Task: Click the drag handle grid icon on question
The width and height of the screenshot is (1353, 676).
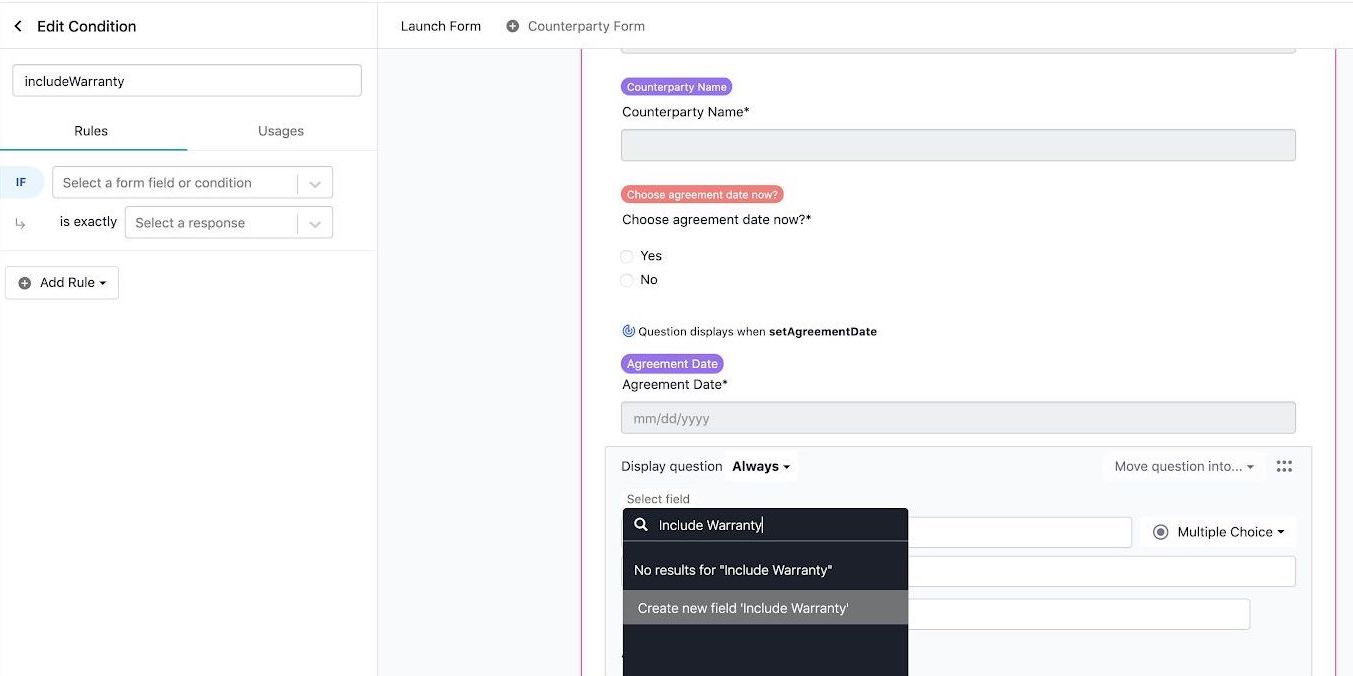Action: [1284, 466]
